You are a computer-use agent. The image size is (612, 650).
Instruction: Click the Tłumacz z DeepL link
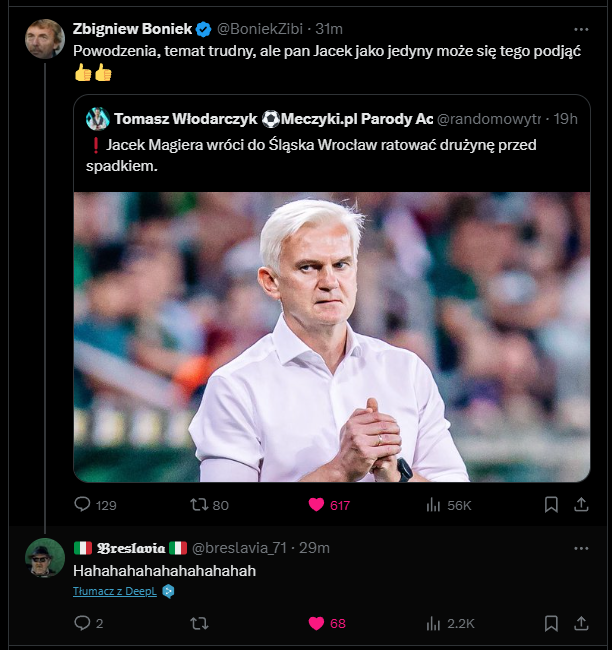pos(115,591)
